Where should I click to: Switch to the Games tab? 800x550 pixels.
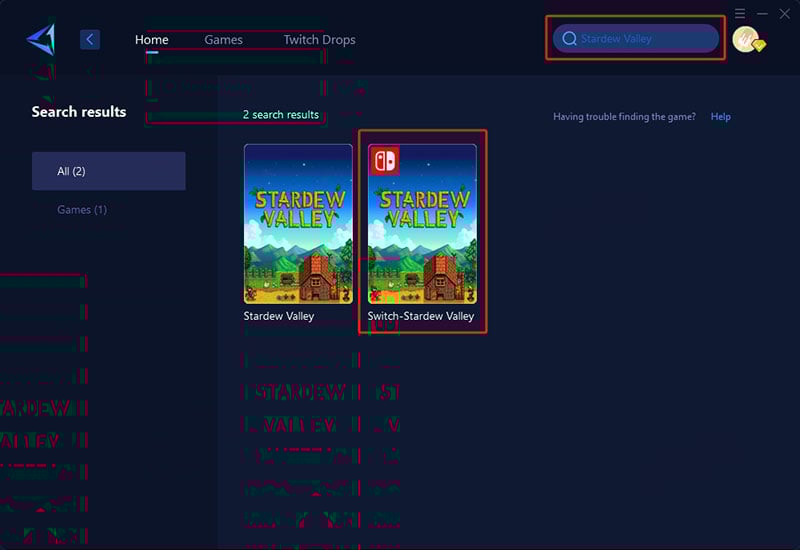click(223, 40)
